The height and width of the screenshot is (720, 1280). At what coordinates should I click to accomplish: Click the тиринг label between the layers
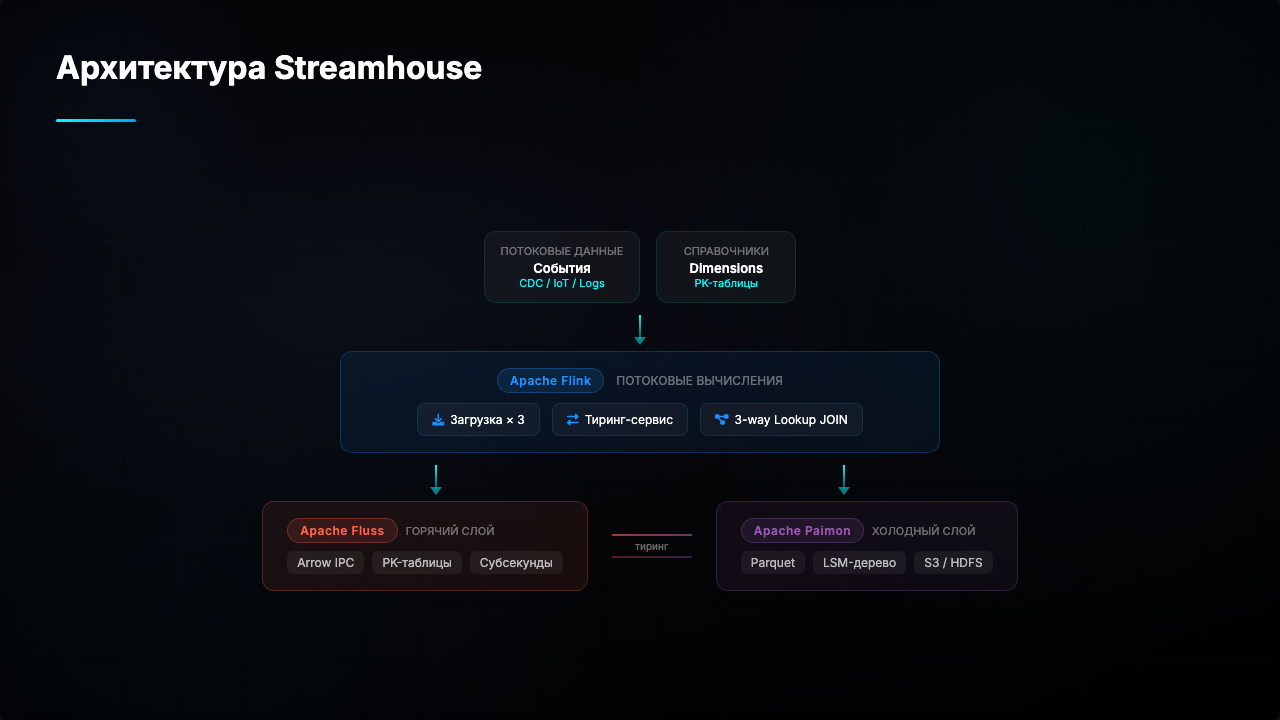tap(651, 547)
